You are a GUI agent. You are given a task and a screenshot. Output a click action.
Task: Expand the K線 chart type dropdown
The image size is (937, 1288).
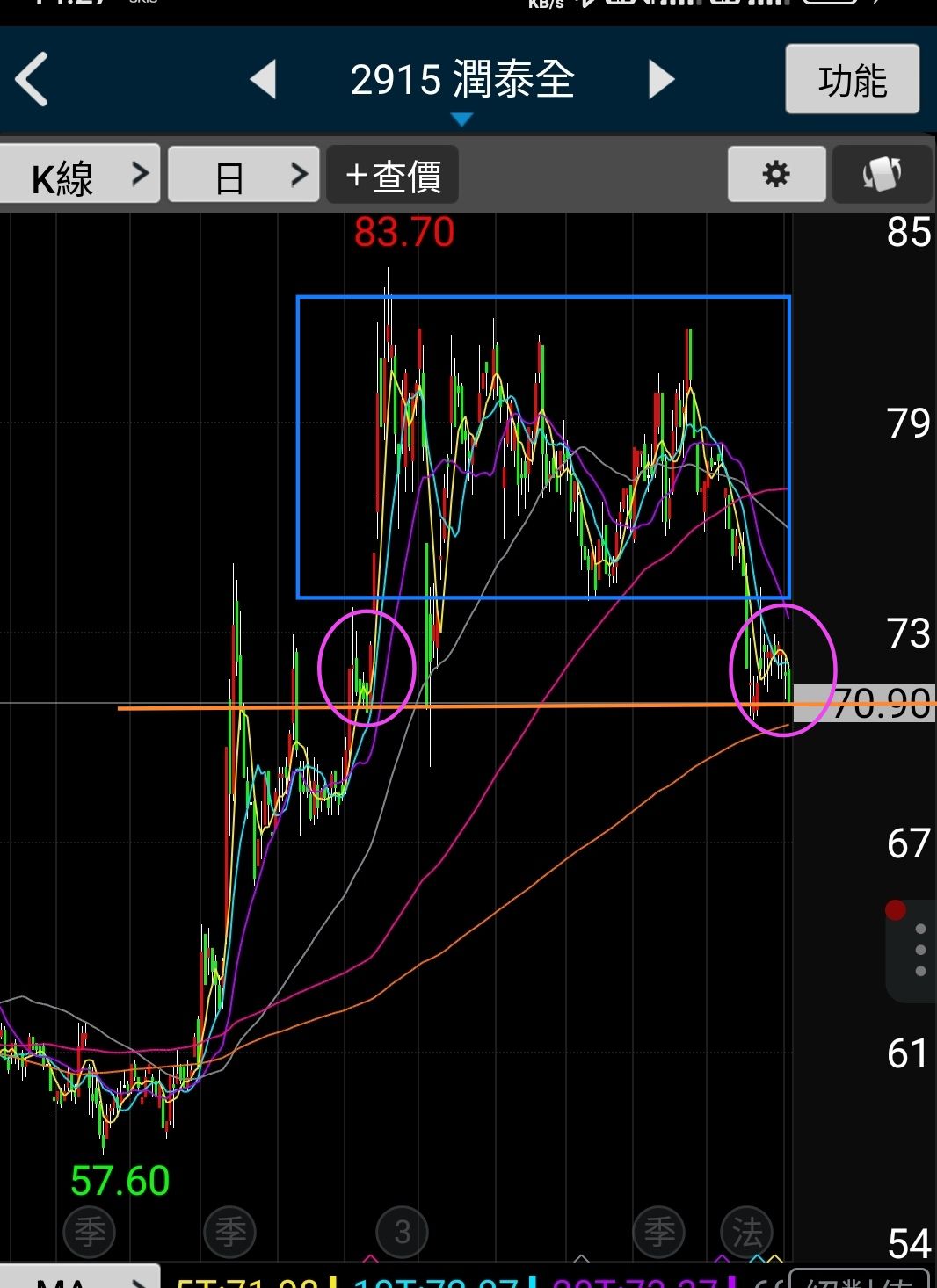pos(79,175)
